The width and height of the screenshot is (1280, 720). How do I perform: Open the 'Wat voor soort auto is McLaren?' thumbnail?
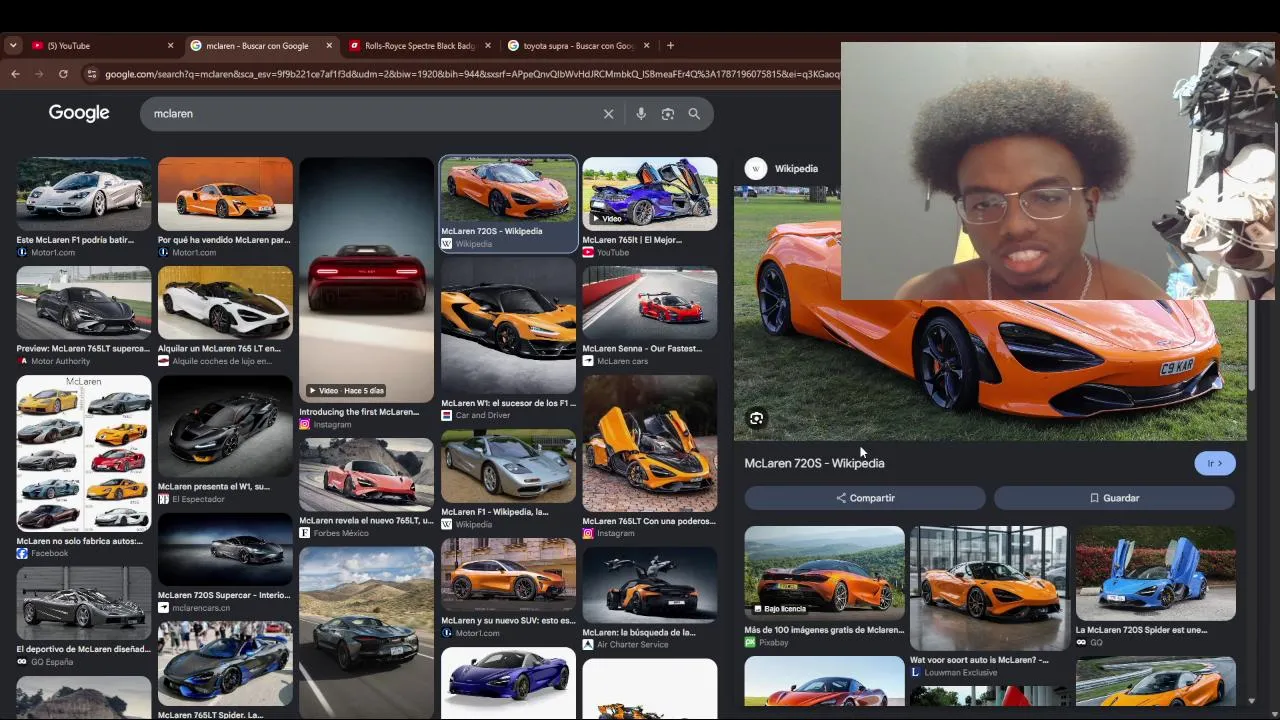pyautogui.click(x=989, y=589)
